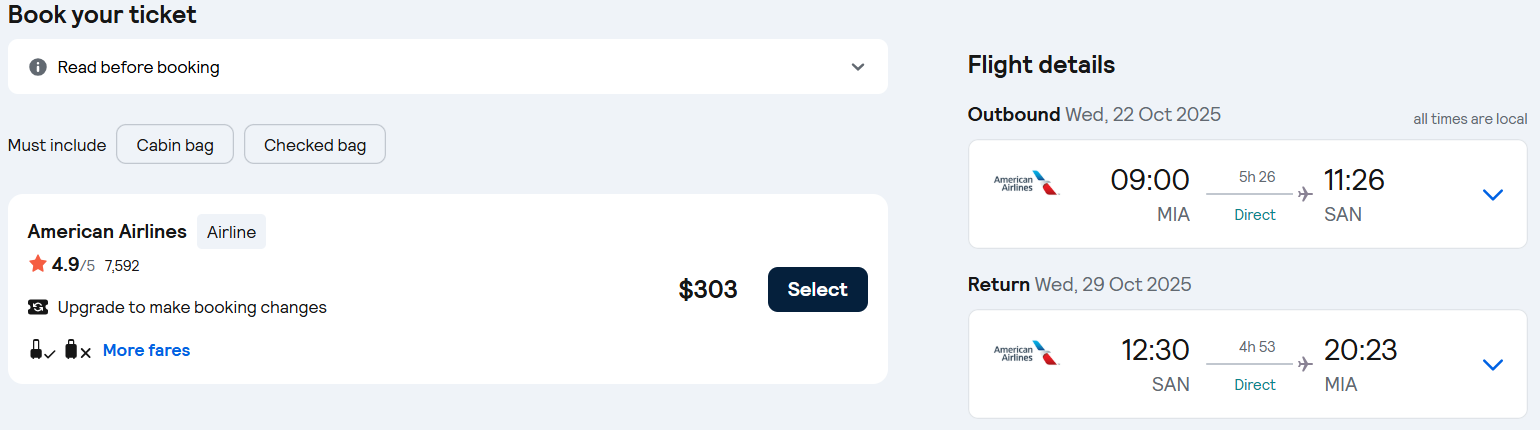This screenshot has height=430, width=1540.
Task: Toggle the Checked bag filter
Action: 315,145
